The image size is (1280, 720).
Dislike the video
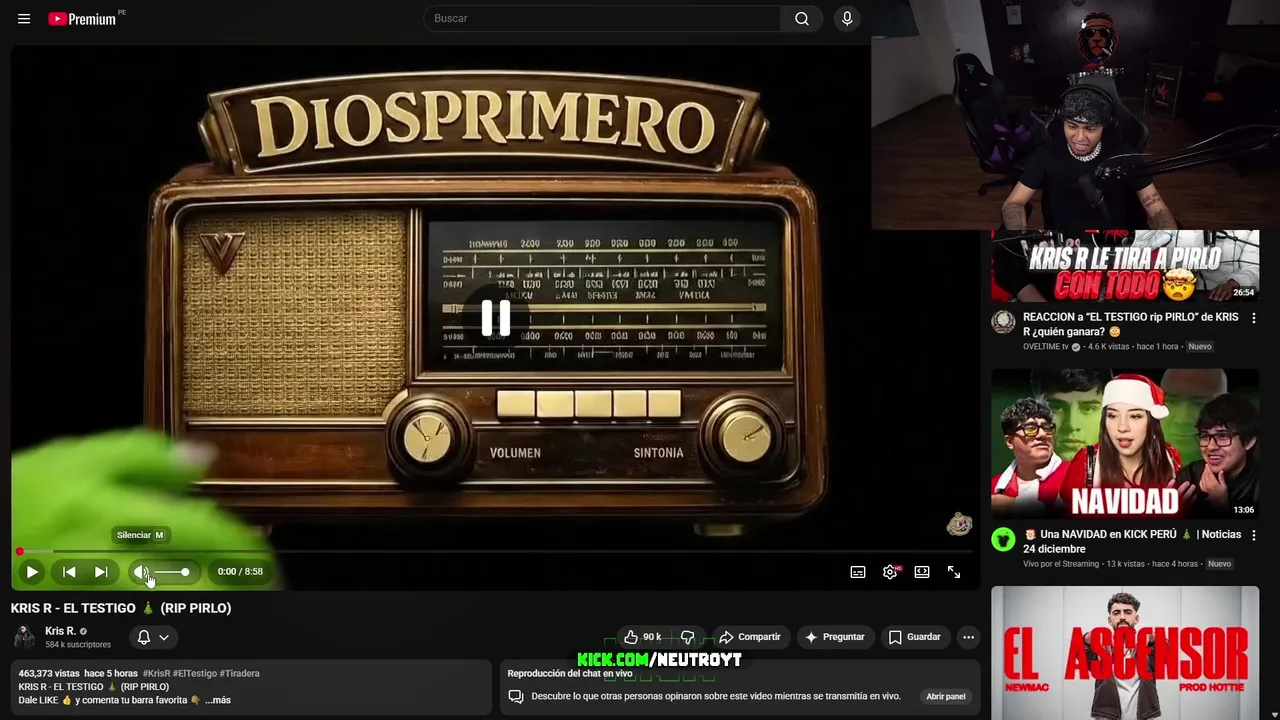pos(688,637)
